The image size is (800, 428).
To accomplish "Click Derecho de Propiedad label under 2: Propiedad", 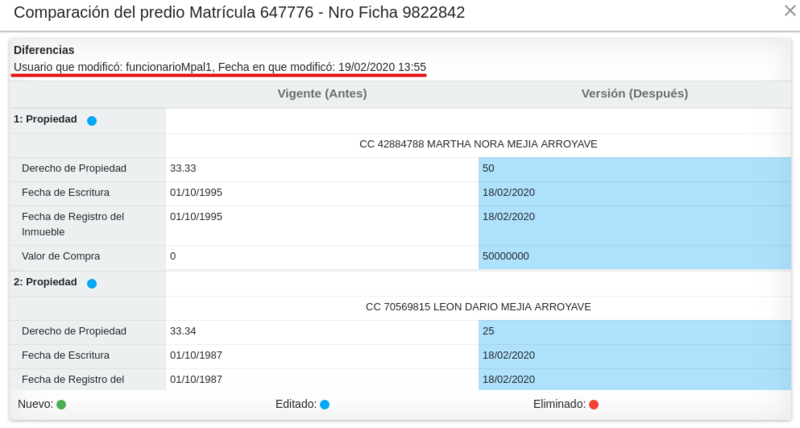I will tap(74, 331).
